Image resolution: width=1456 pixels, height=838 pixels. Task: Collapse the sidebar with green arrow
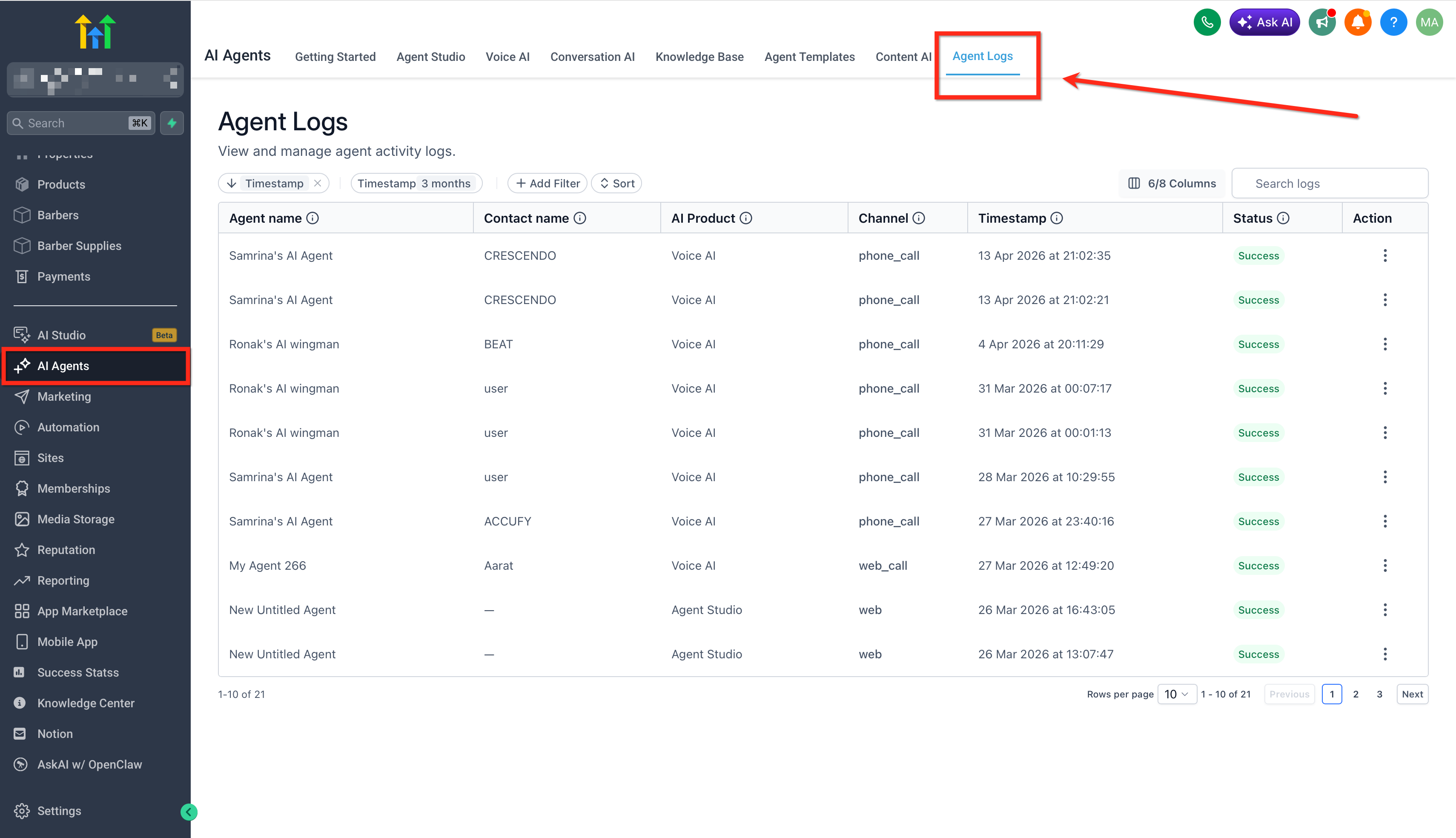coord(189,812)
